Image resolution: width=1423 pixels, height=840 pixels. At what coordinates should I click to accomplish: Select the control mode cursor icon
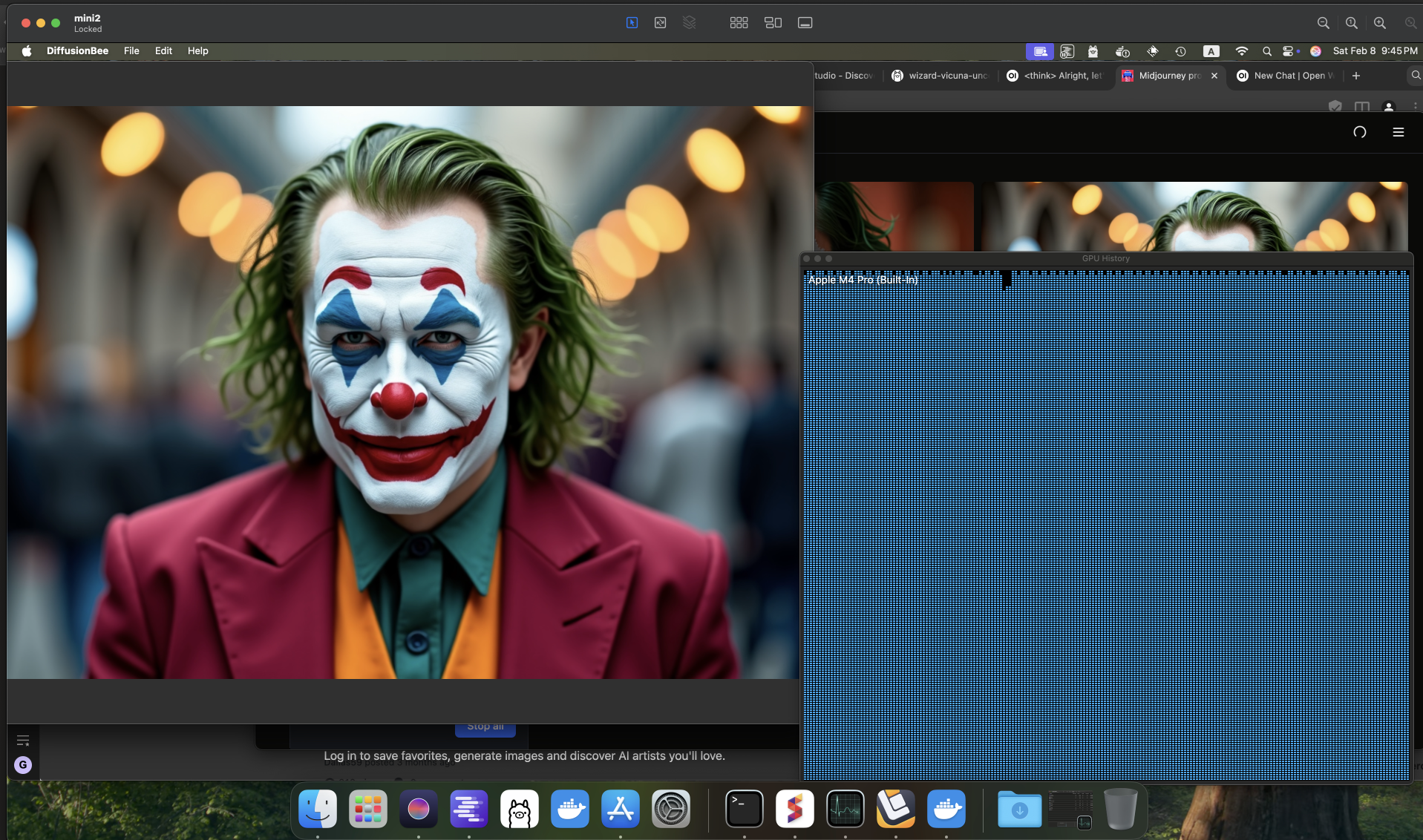(632, 23)
